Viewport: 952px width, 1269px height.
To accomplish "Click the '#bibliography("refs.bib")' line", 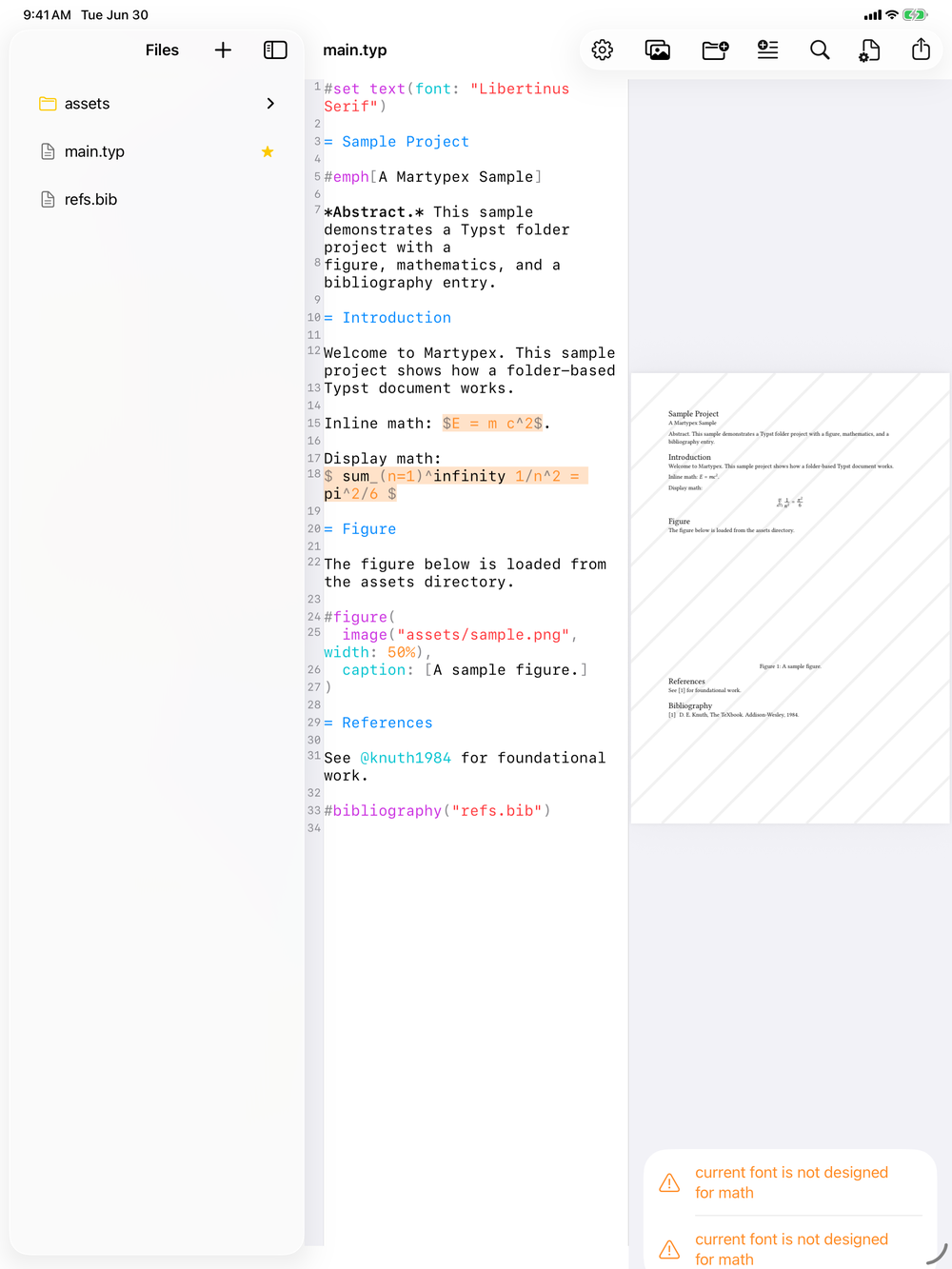I will coord(437,811).
